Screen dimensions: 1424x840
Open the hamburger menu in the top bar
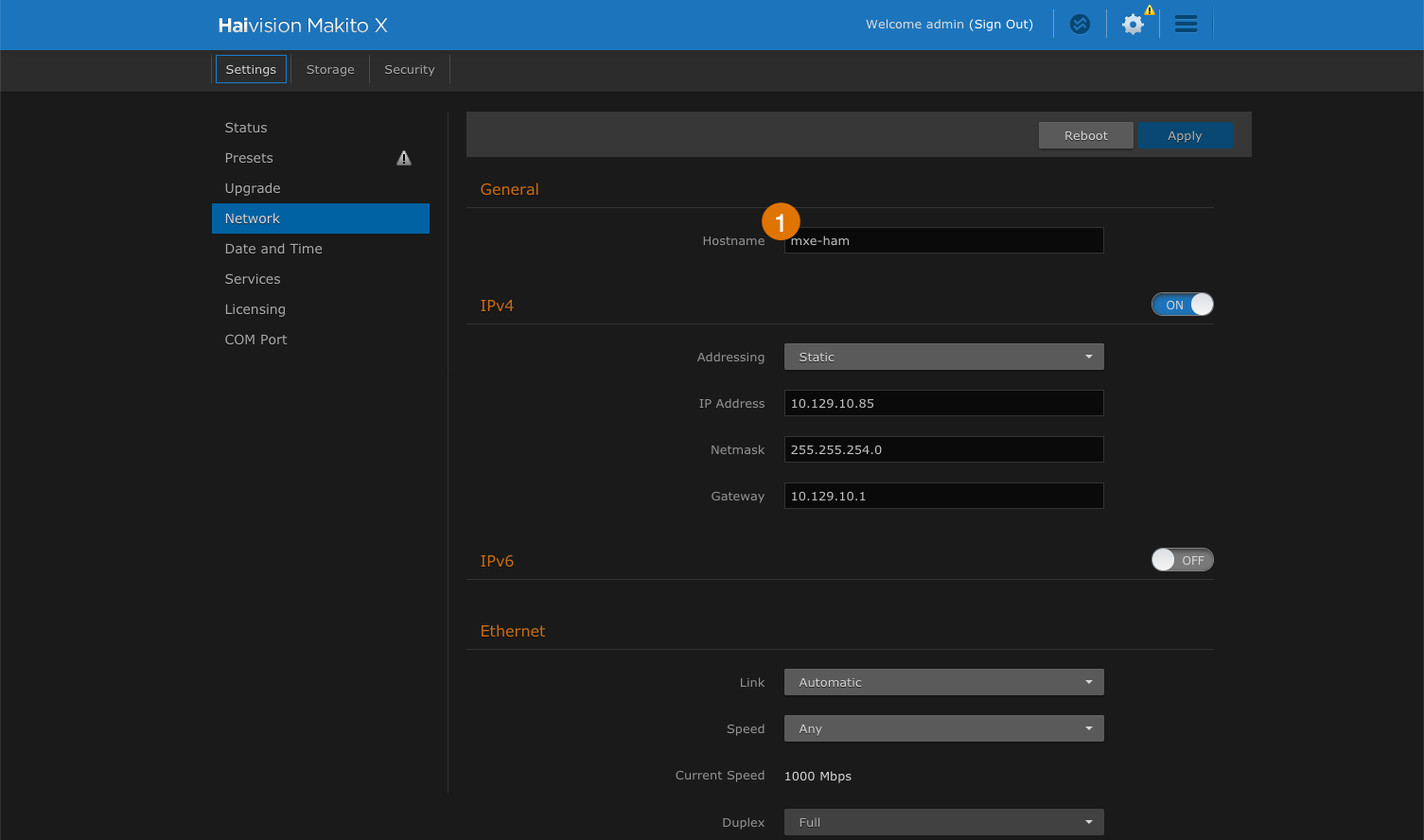[x=1186, y=24]
